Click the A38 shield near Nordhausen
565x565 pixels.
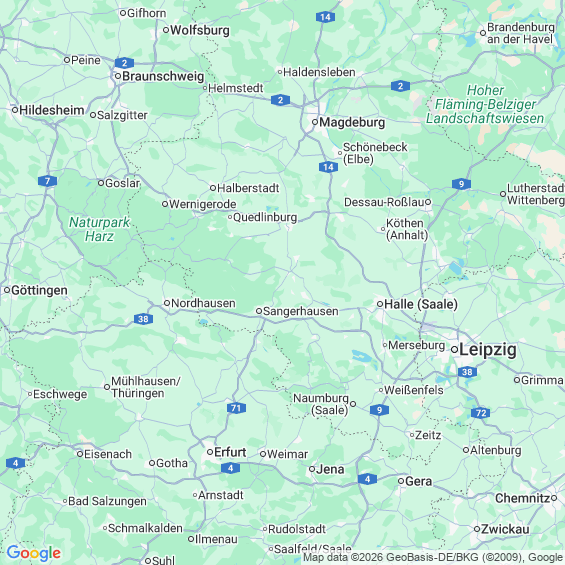143,319
